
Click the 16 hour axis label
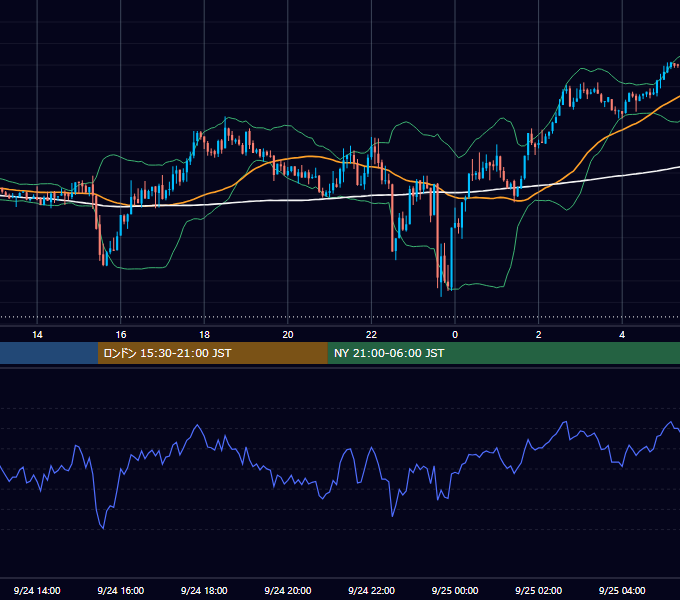pyautogui.click(x=121, y=335)
